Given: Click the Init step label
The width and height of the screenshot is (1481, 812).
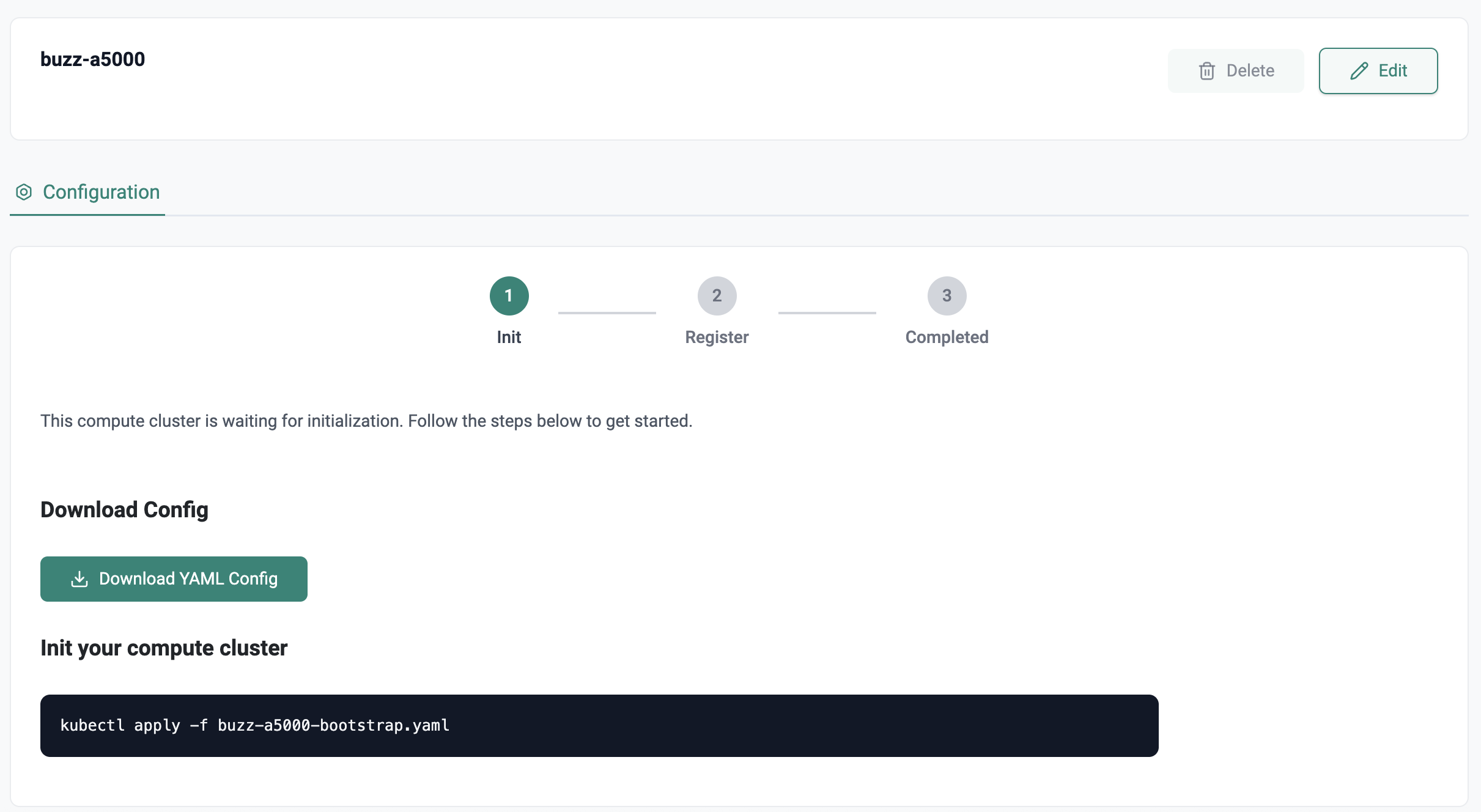Looking at the screenshot, I should [509, 337].
